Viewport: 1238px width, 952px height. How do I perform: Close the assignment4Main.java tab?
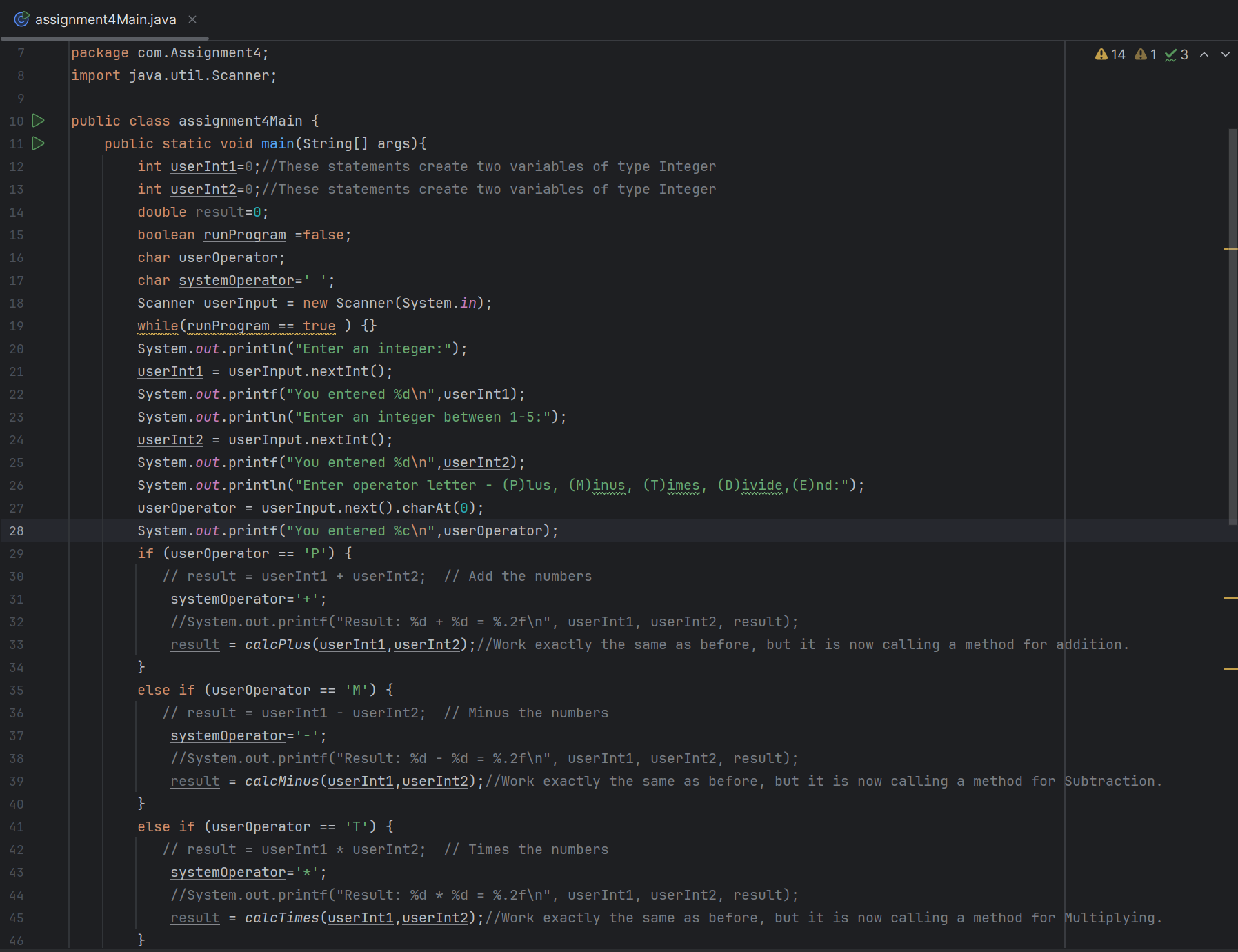point(192,19)
